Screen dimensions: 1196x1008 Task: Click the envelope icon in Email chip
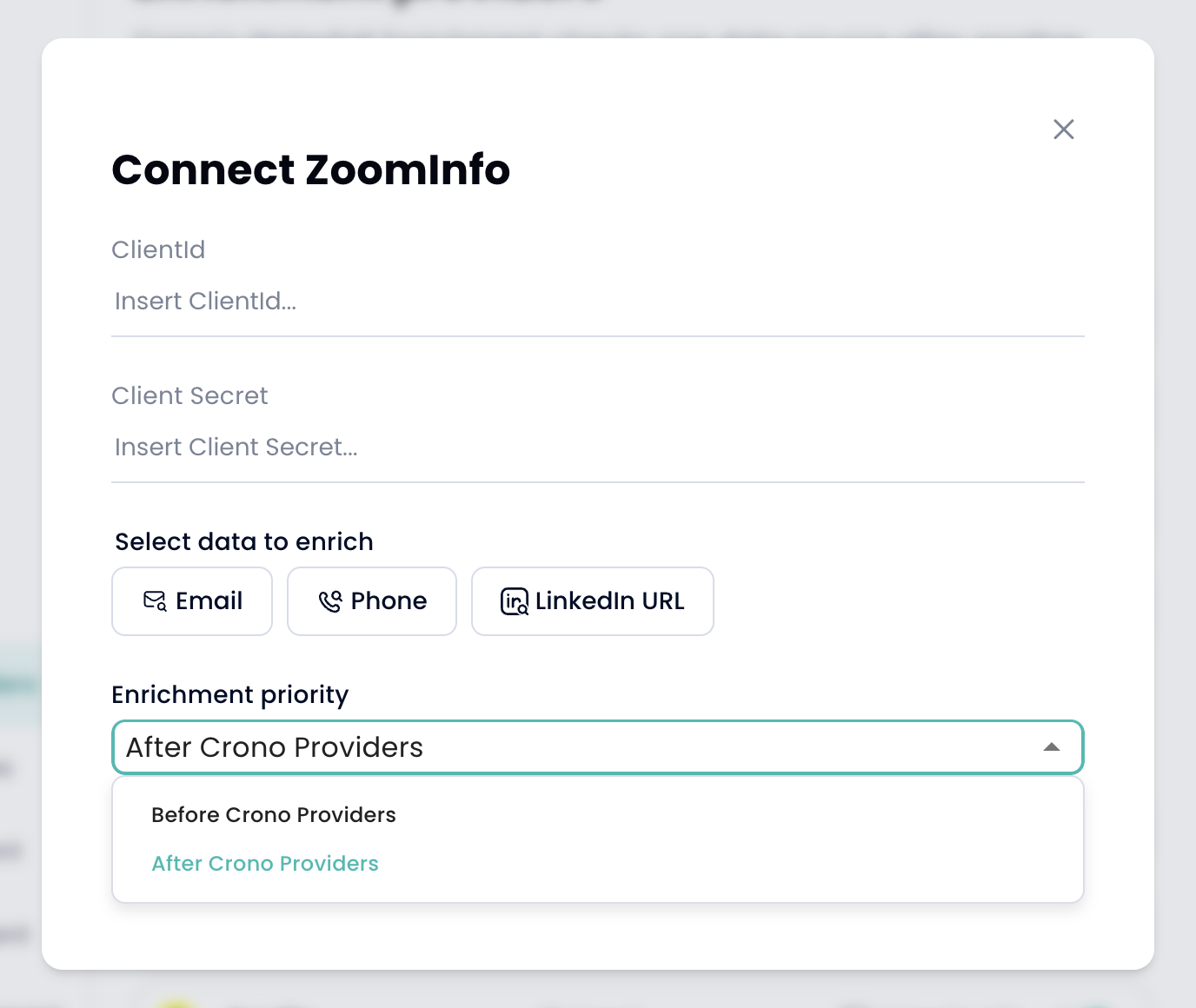[155, 601]
